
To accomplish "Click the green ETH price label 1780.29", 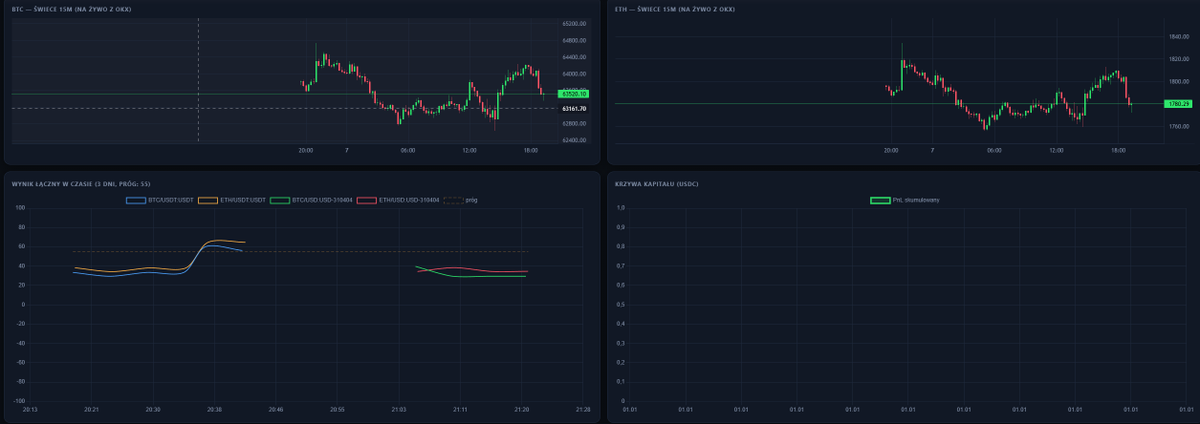I will click(x=1177, y=103).
